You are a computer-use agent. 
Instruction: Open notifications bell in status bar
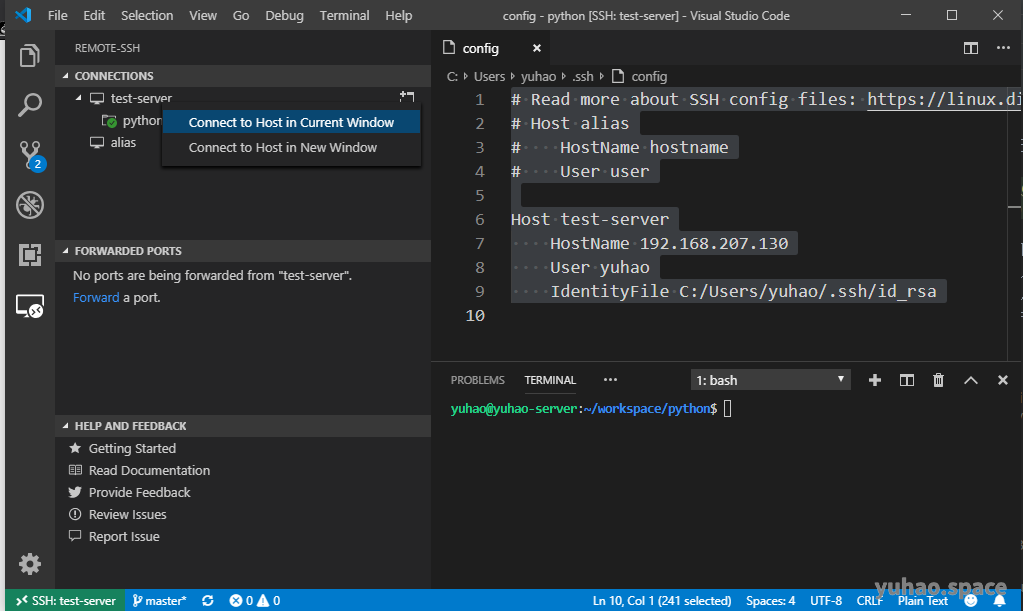tap(1000, 601)
